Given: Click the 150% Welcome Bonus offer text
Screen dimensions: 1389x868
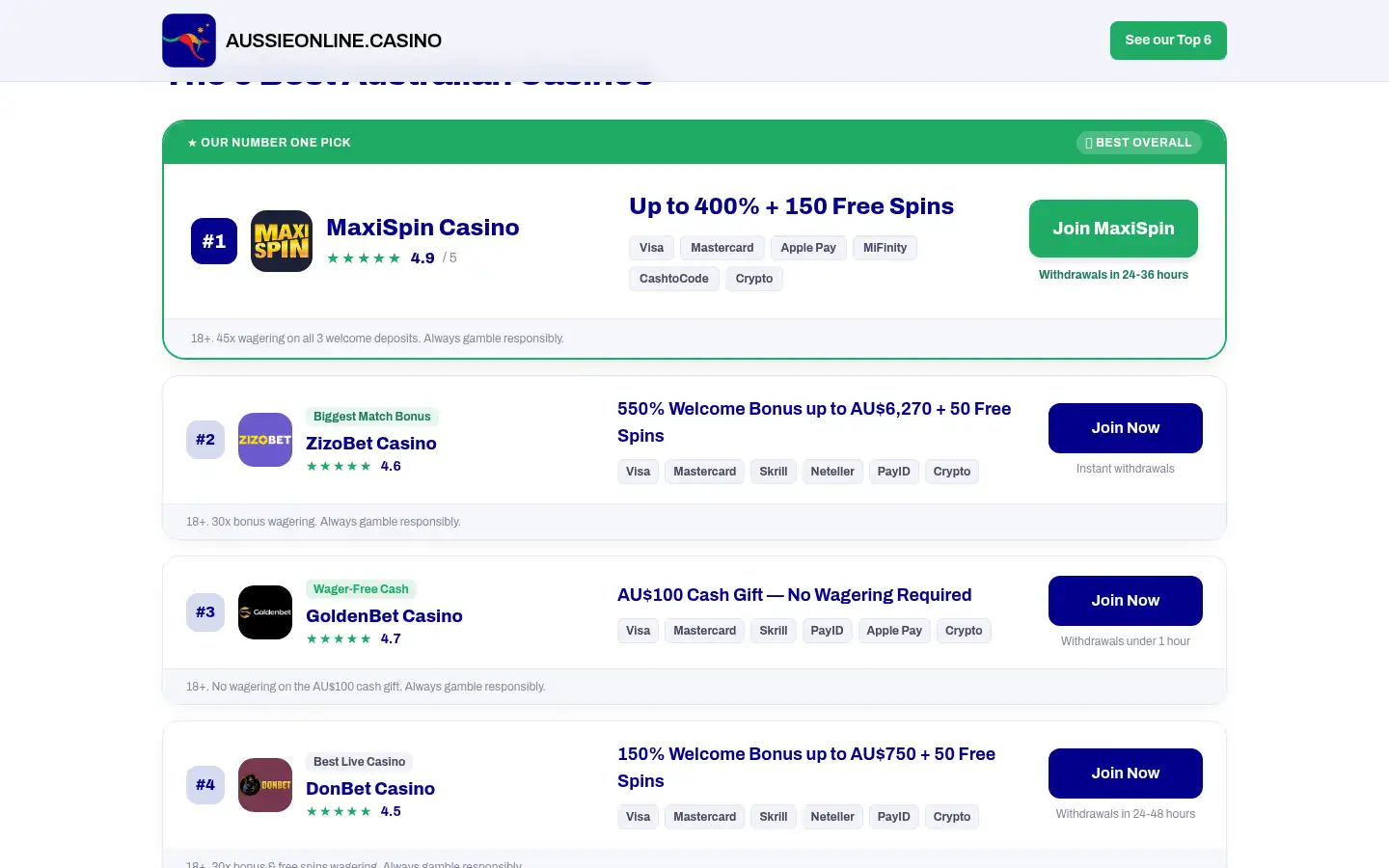Looking at the screenshot, I should click(x=806, y=768).
